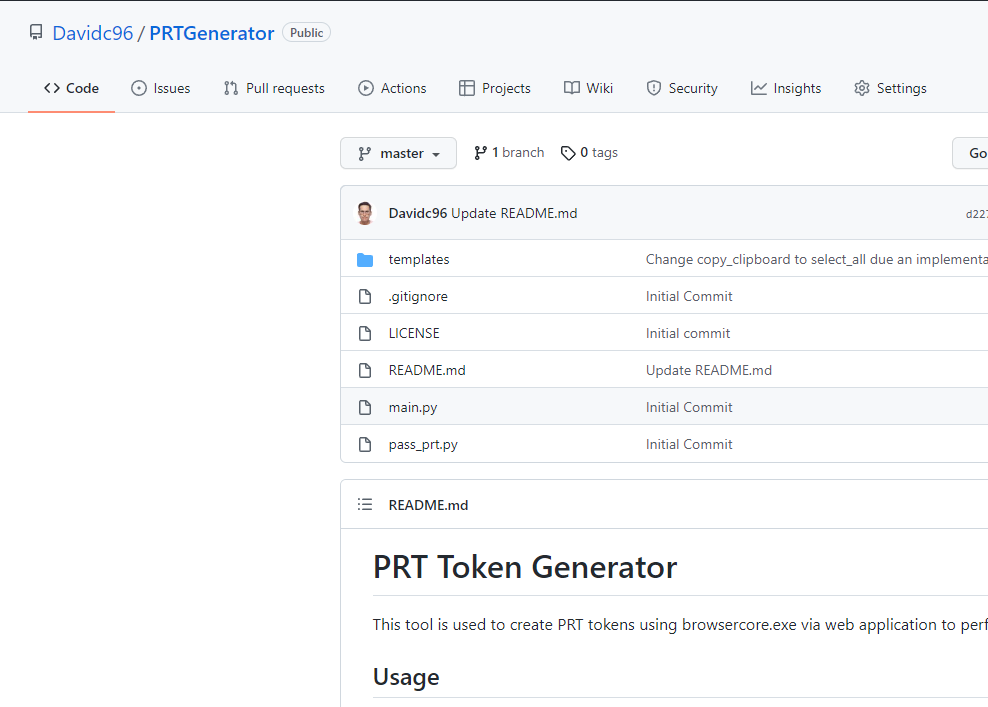Click Davidc96's avatar in commit header
The width and height of the screenshot is (988, 707).
[x=365, y=213]
